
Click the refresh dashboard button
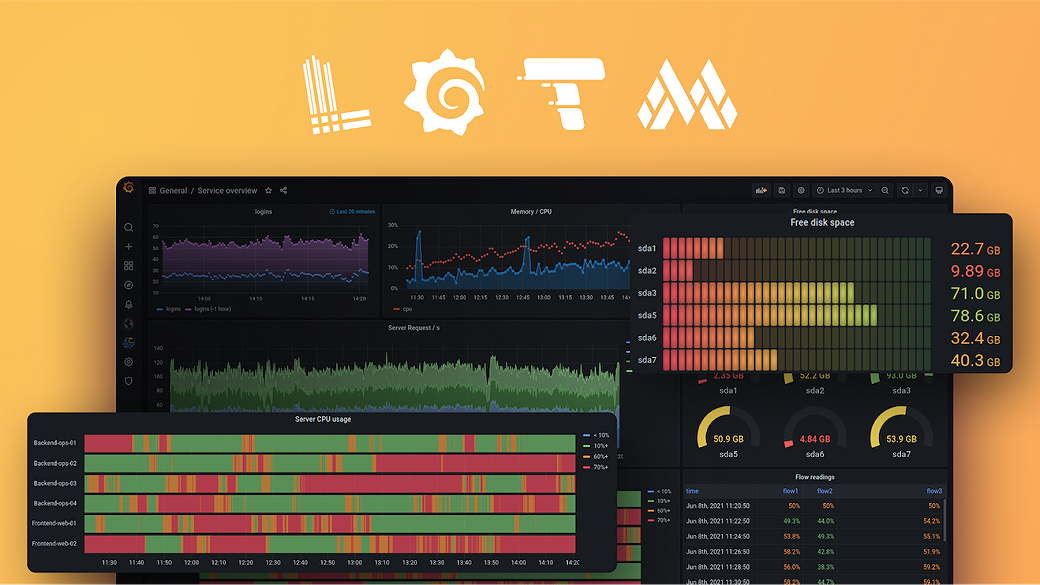click(904, 190)
